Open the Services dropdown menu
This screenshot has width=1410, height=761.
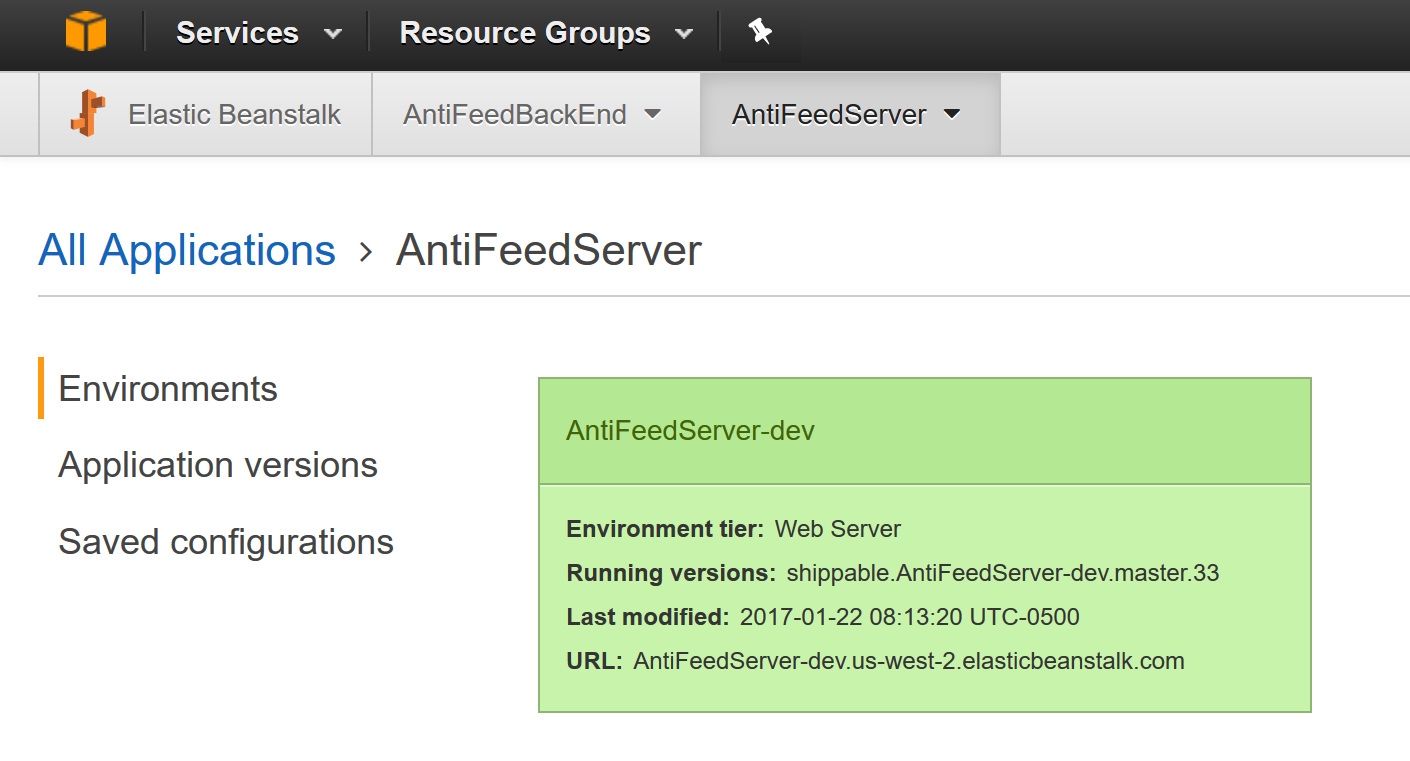[x=258, y=33]
